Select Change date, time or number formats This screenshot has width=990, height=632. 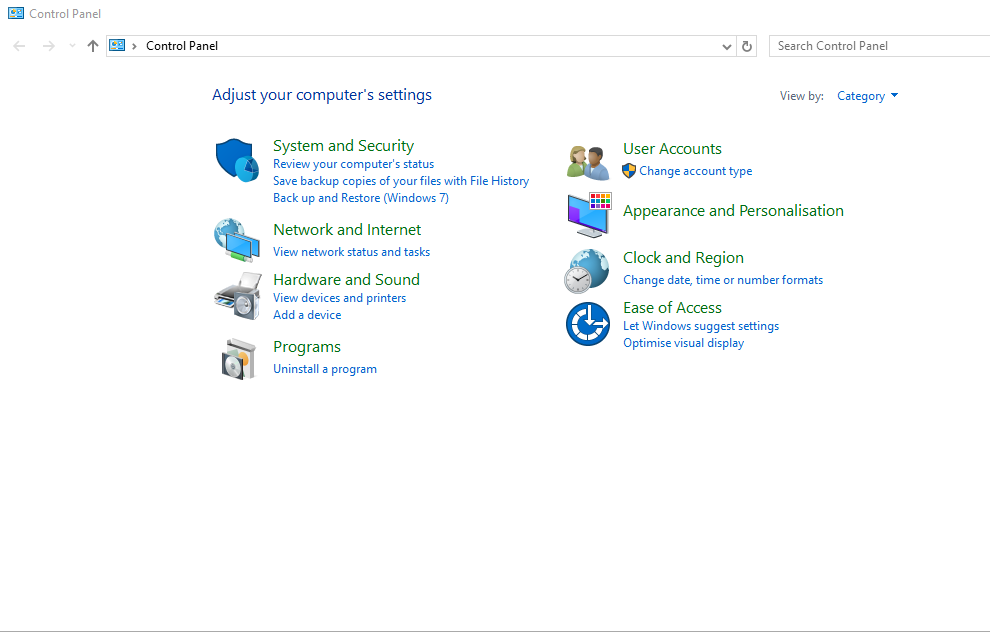coord(723,280)
